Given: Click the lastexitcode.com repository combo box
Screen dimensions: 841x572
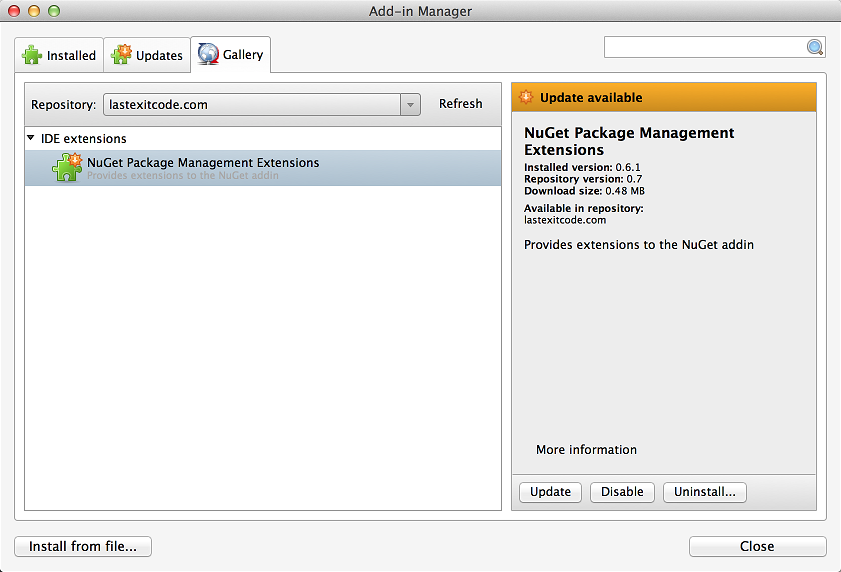Looking at the screenshot, I should [262, 105].
